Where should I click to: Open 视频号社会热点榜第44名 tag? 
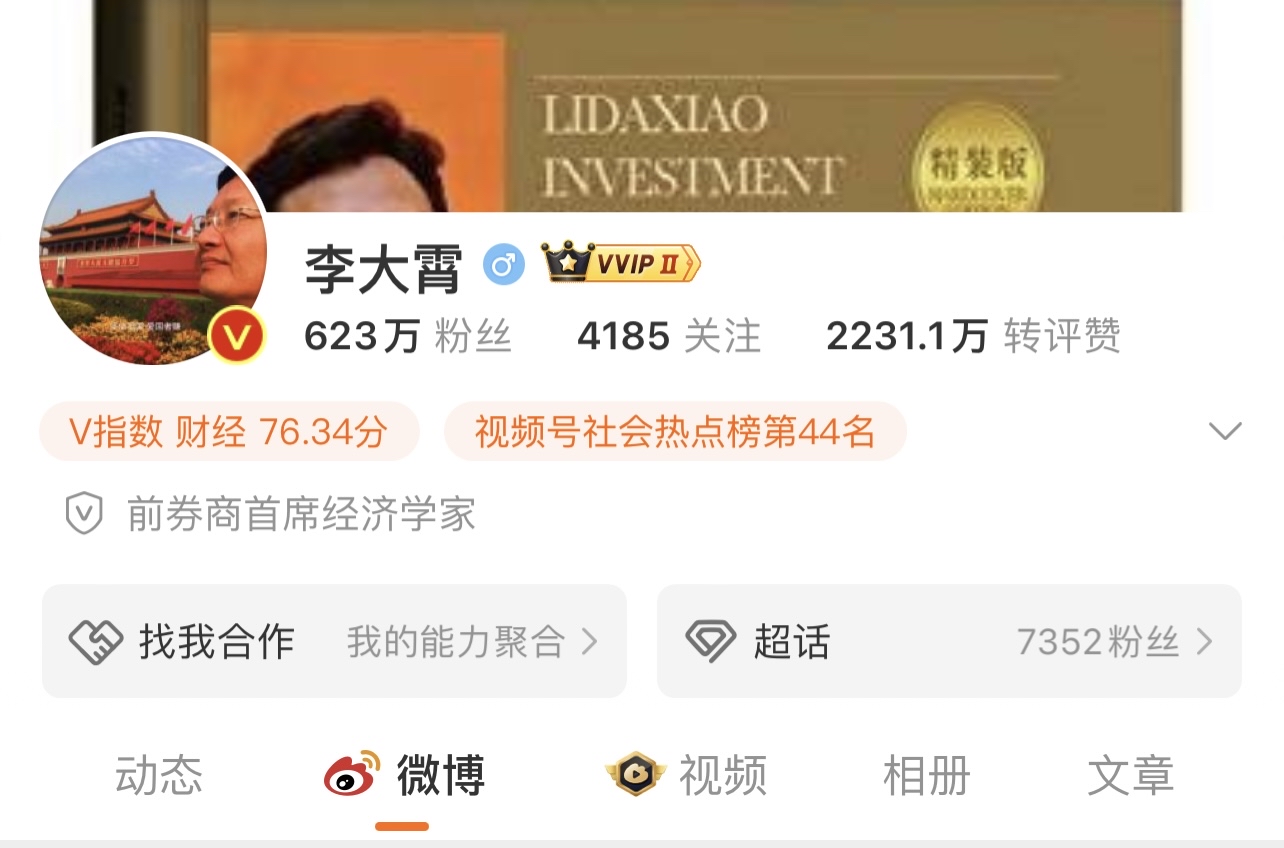675,432
